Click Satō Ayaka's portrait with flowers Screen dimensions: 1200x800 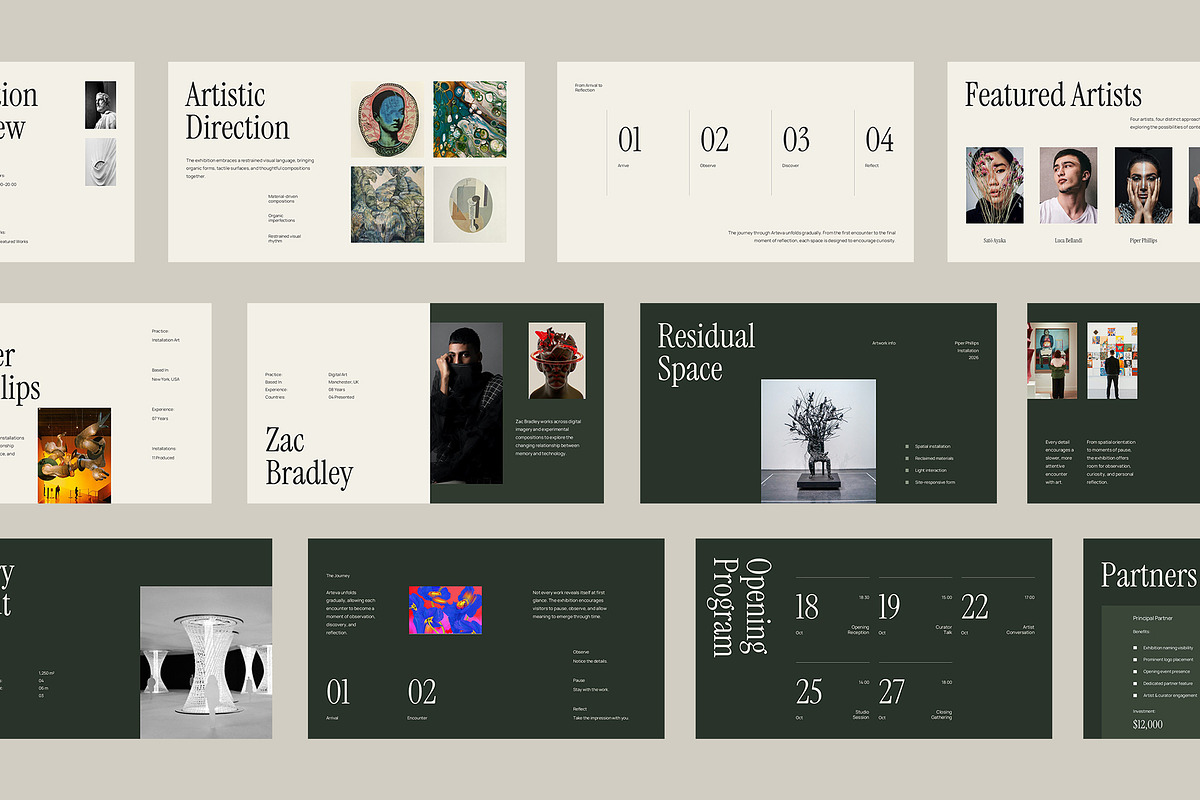point(995,185)
